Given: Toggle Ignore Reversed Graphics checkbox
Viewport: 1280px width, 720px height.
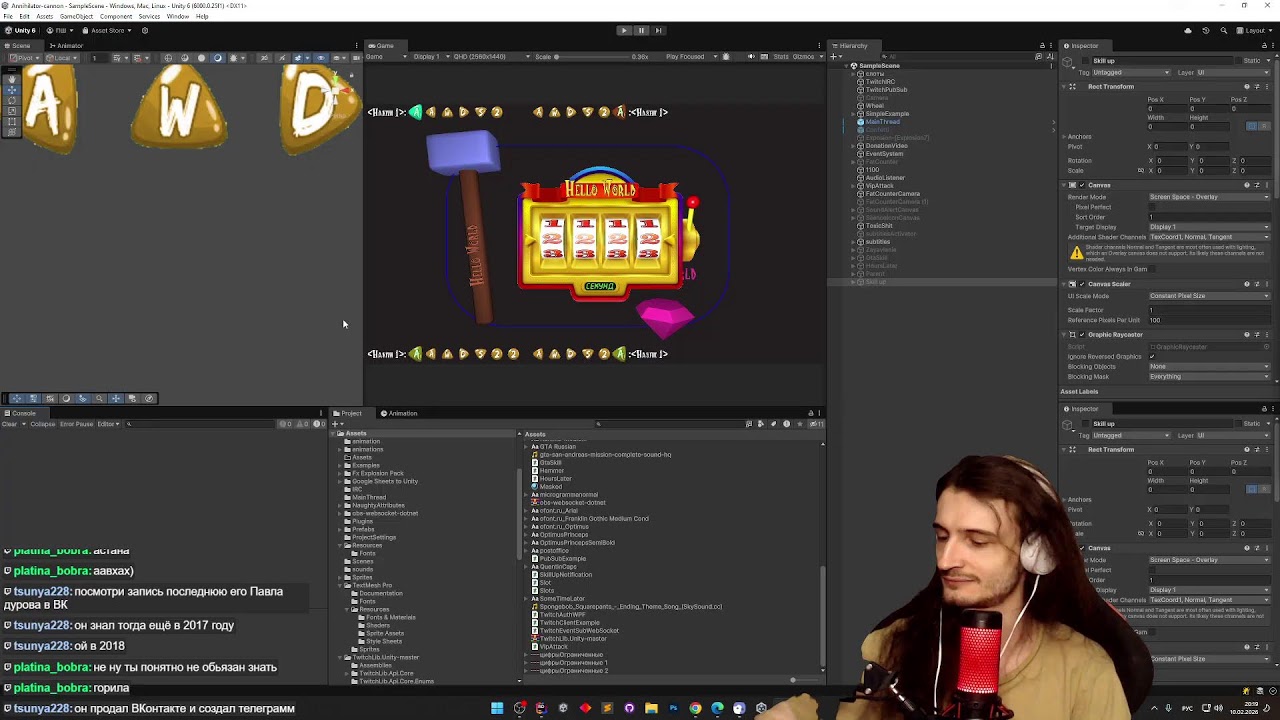Looking at the screenshot, I should click(x=1152, y=356).
